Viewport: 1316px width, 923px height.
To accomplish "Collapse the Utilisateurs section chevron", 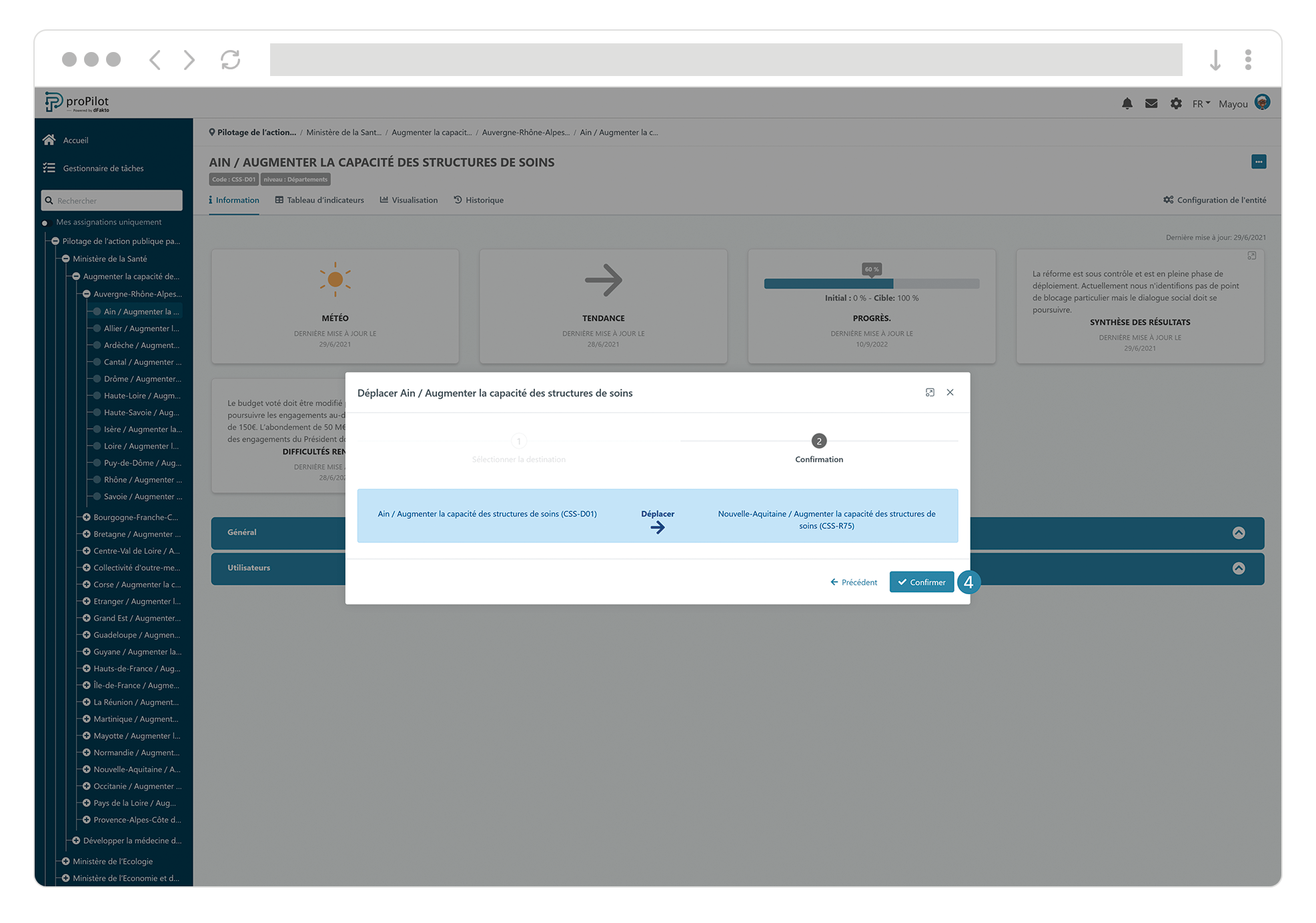I will point(1239,568).
